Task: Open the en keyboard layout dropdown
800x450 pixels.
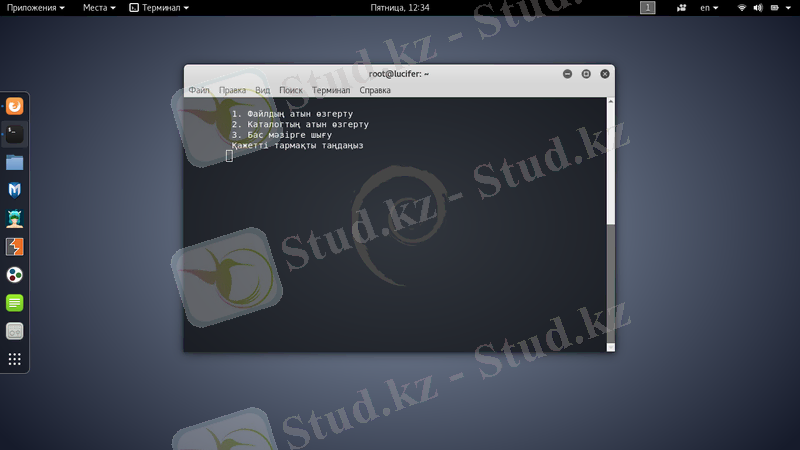Action: point(711,7)
